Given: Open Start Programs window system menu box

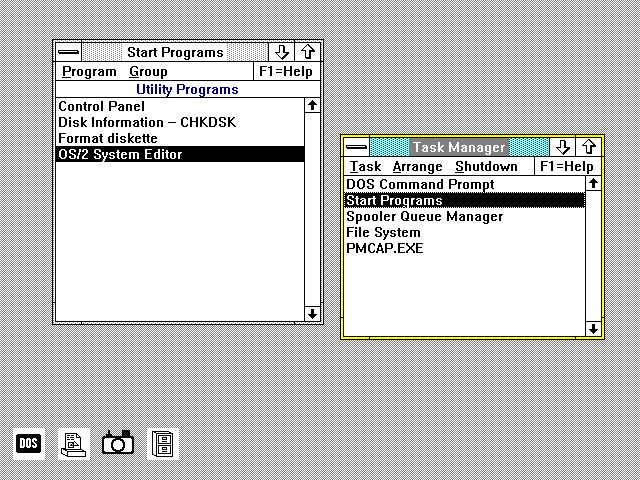Looking at the screenshot, I should click(x=68, y=52).
